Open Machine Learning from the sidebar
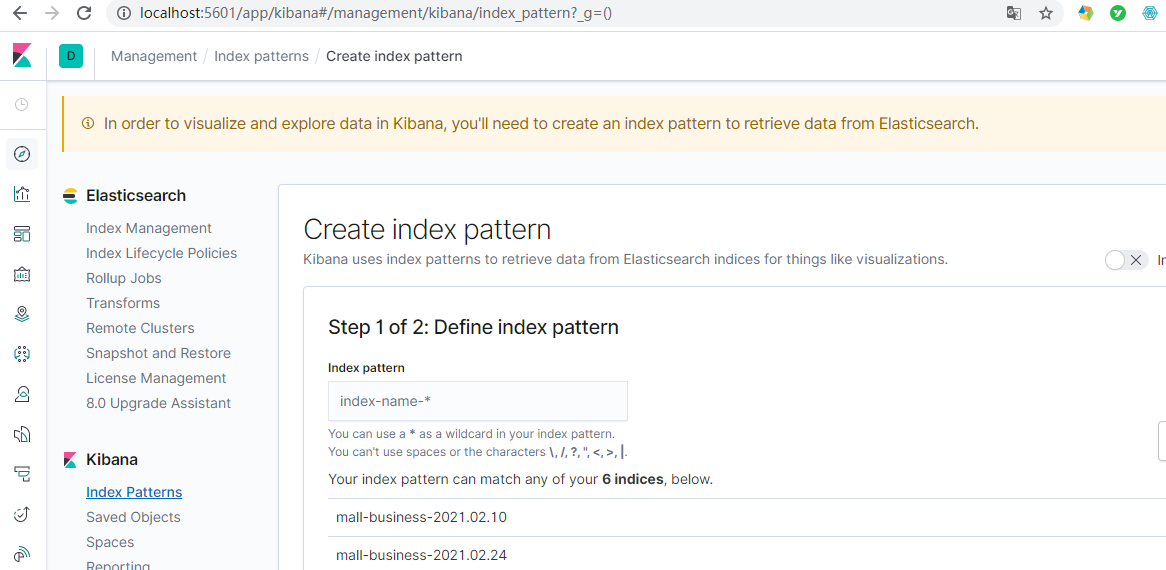The width and height of the screenshot is (1166, 570). [22, 354]
